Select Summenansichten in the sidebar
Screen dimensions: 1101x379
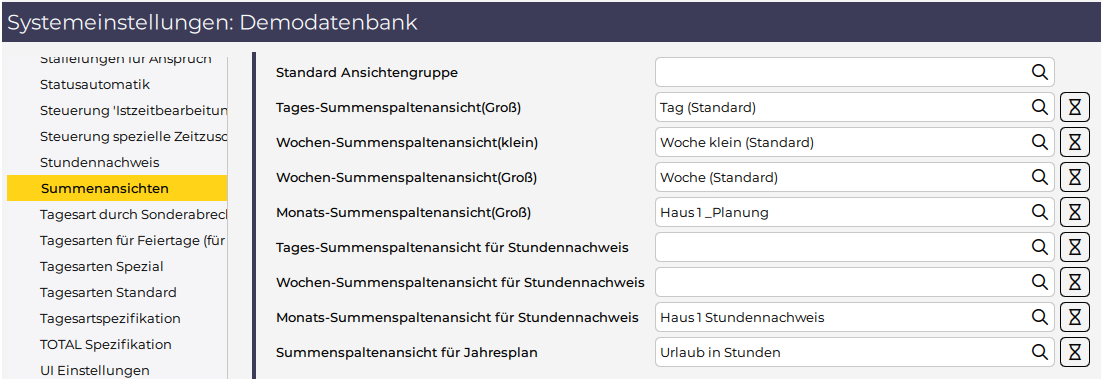(117, 188)
